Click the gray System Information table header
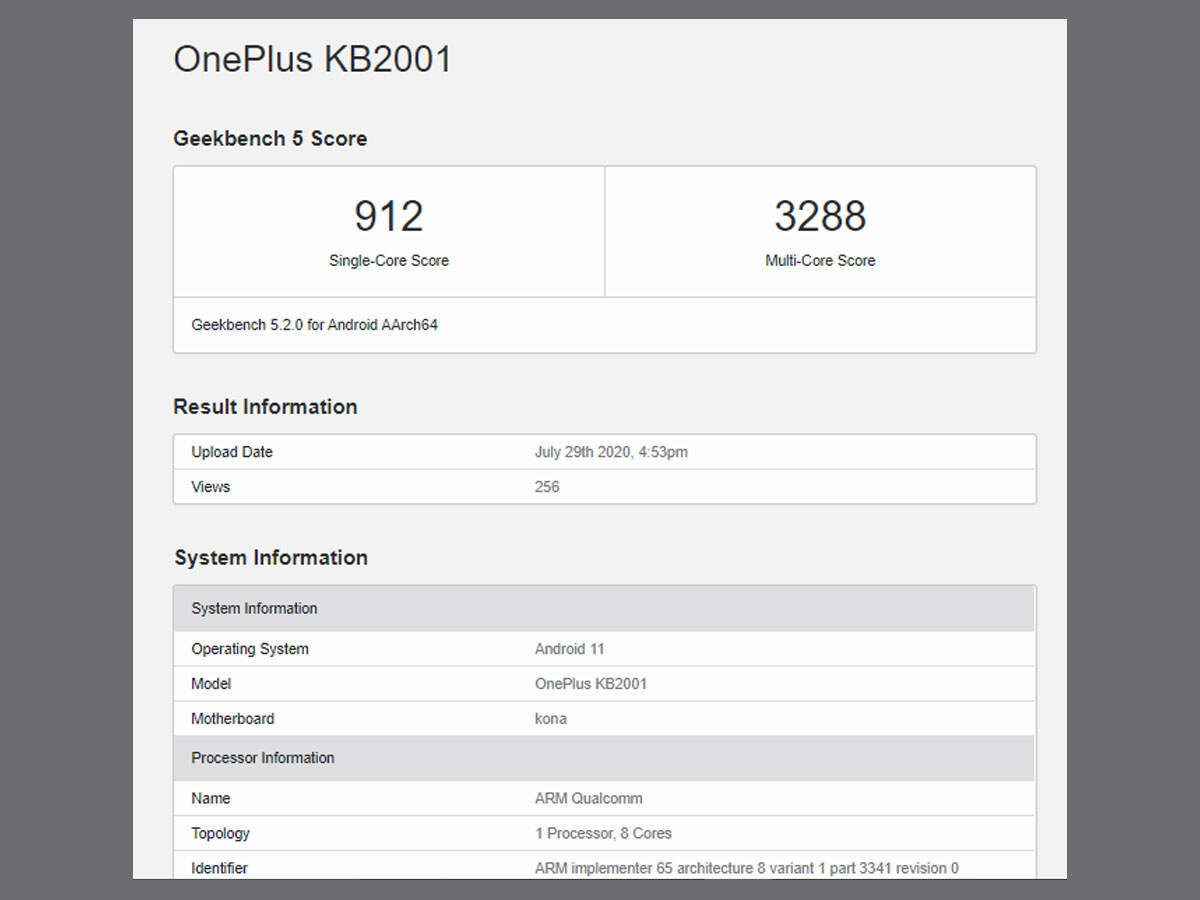 (604, 608)
